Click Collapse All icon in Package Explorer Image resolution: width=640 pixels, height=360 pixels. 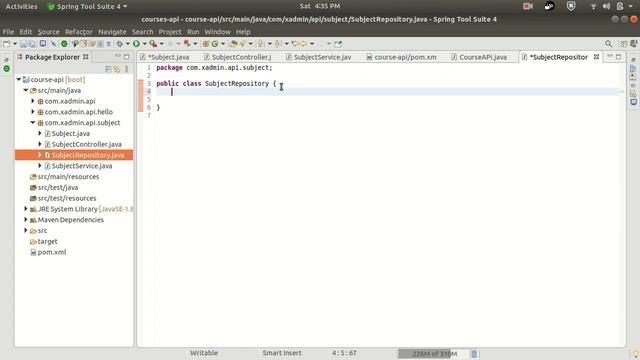(108, 69)
